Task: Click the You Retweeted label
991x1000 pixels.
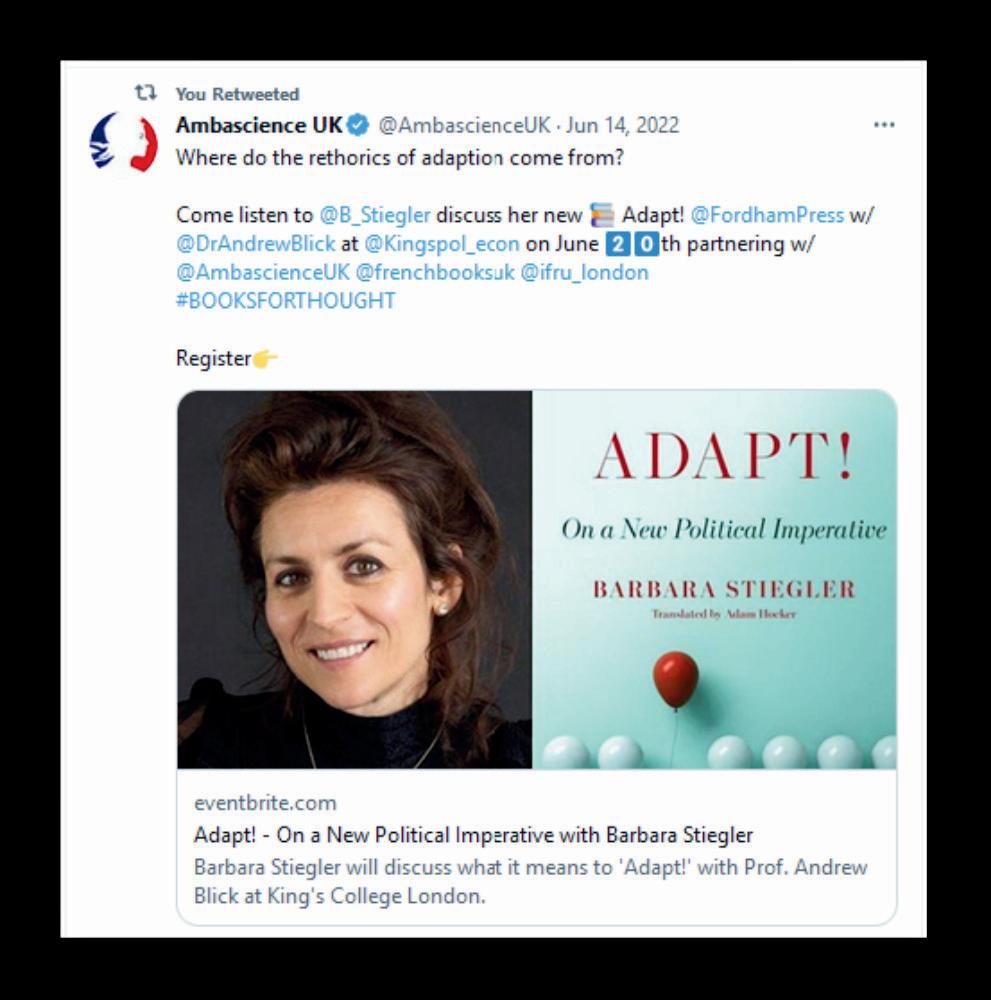Action: 237,94
